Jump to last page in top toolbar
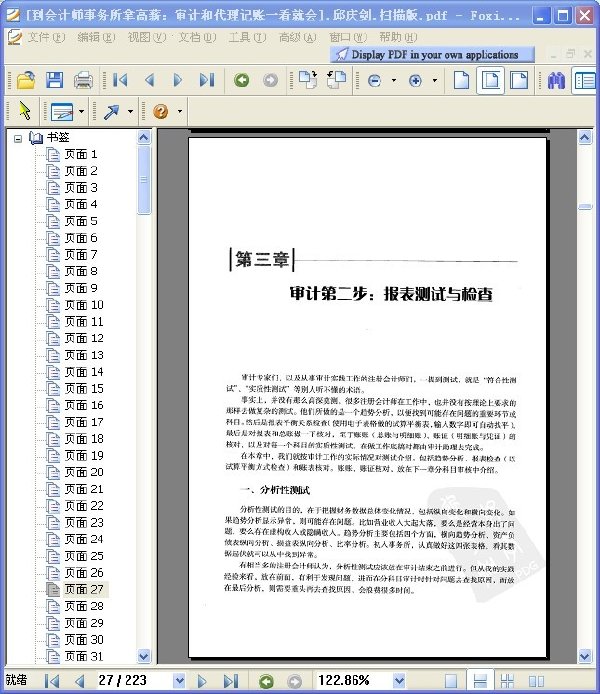 tap(207, 80)
